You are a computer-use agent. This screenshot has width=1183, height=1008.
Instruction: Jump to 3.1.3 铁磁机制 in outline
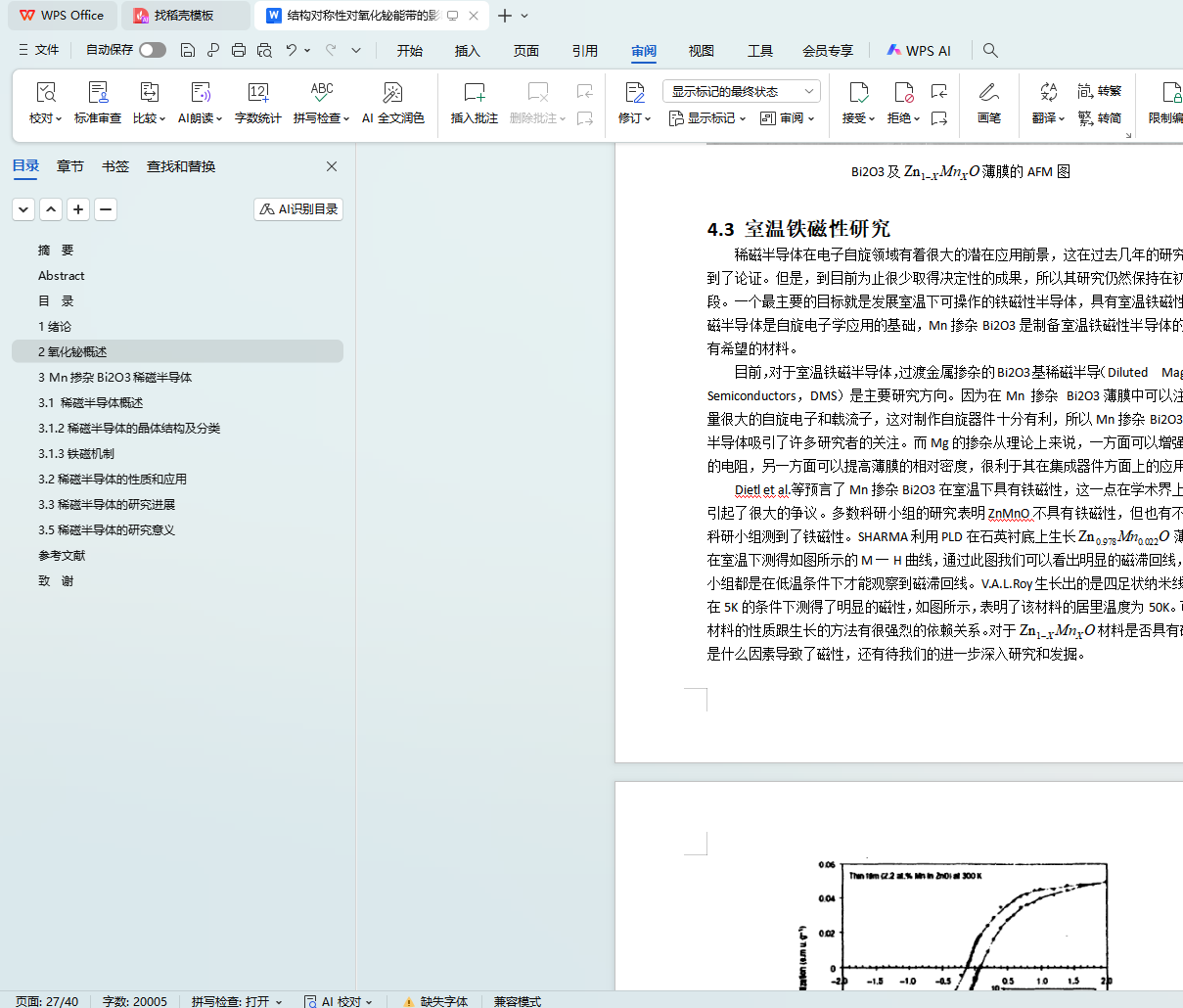(x=76, y=454)
